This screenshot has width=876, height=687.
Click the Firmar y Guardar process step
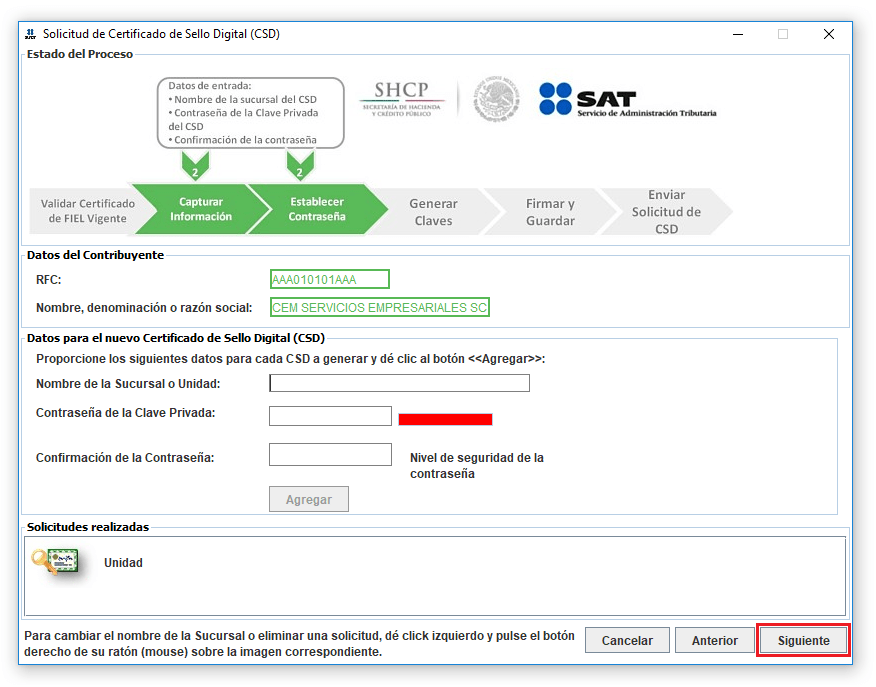point(550,212)
